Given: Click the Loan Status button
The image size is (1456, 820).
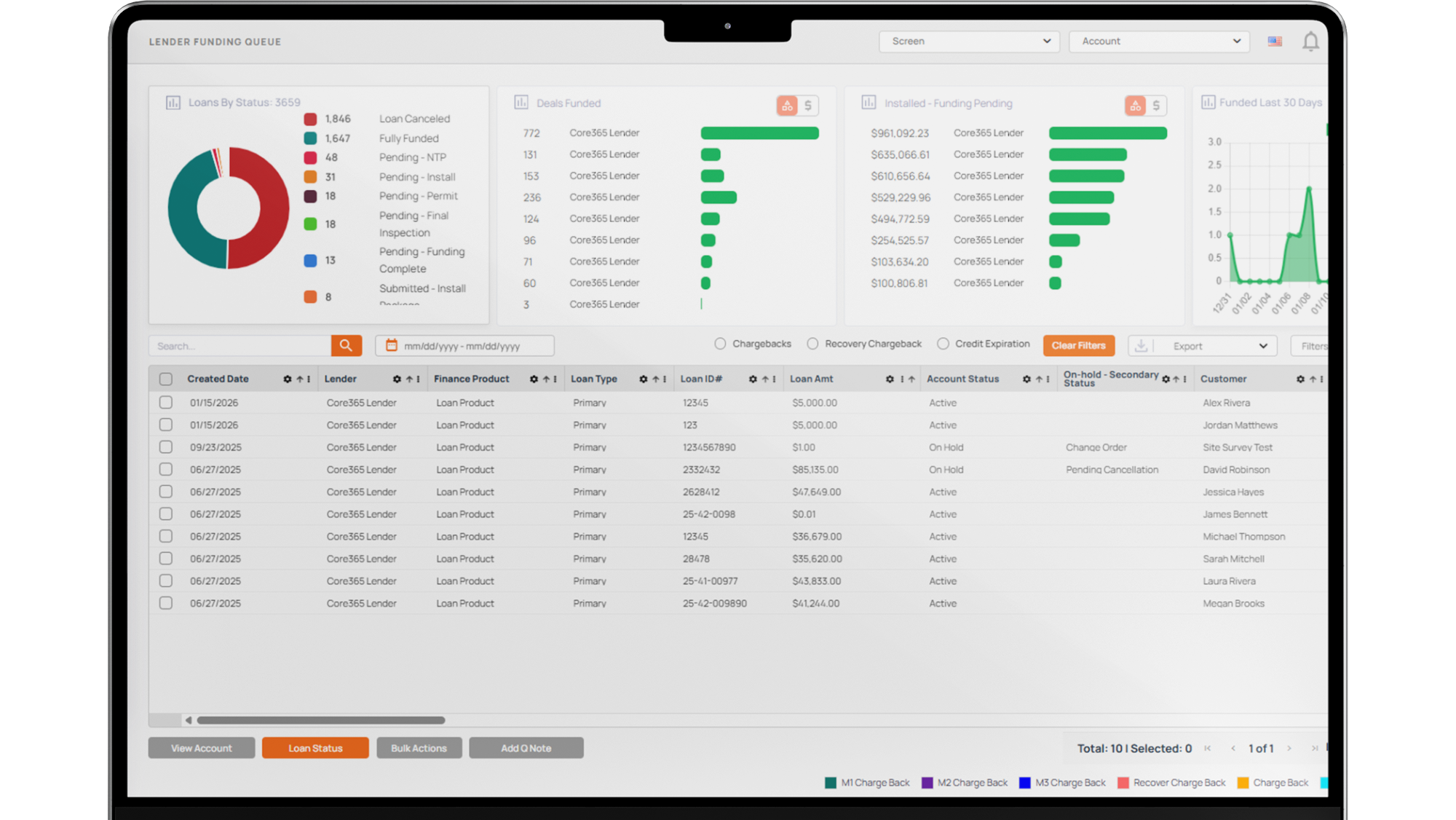Looking at the screenshot, I should coord(315,748).
